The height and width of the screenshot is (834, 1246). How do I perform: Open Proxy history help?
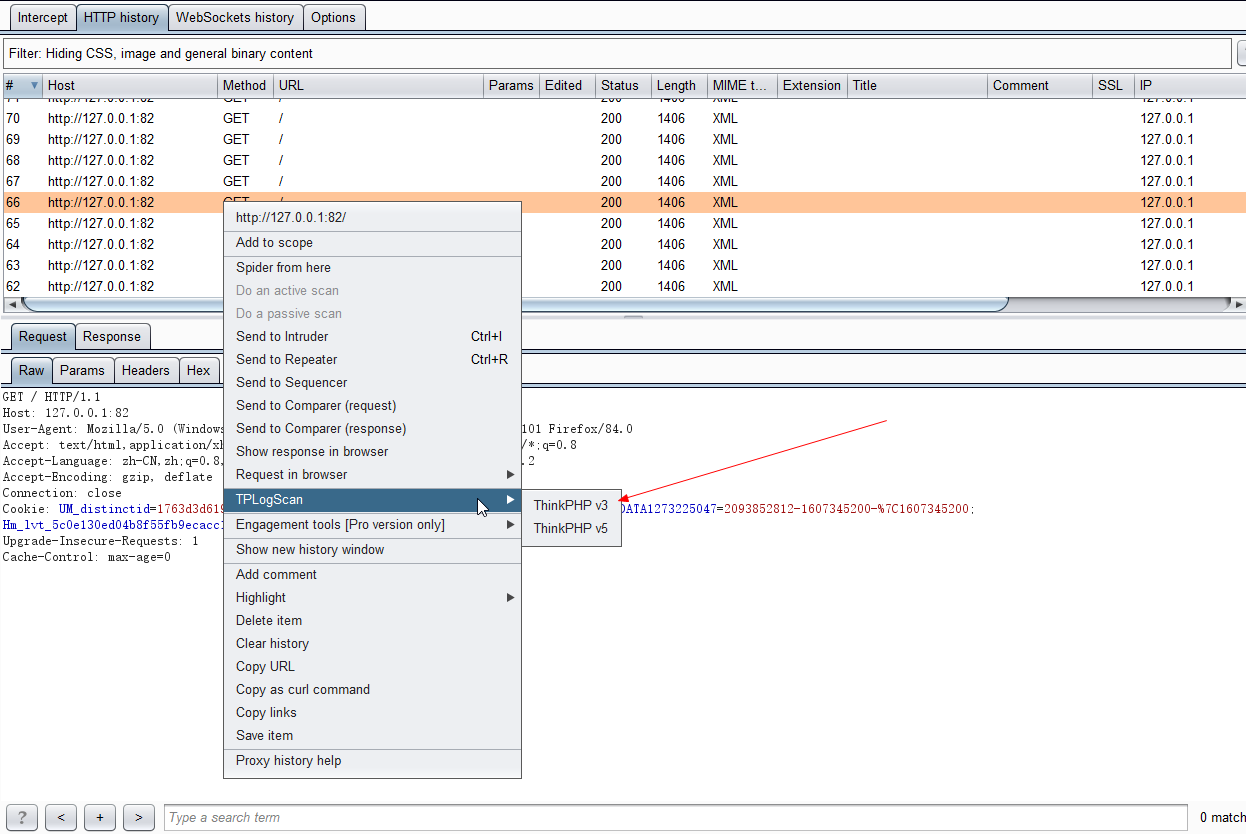click(372, 760)
